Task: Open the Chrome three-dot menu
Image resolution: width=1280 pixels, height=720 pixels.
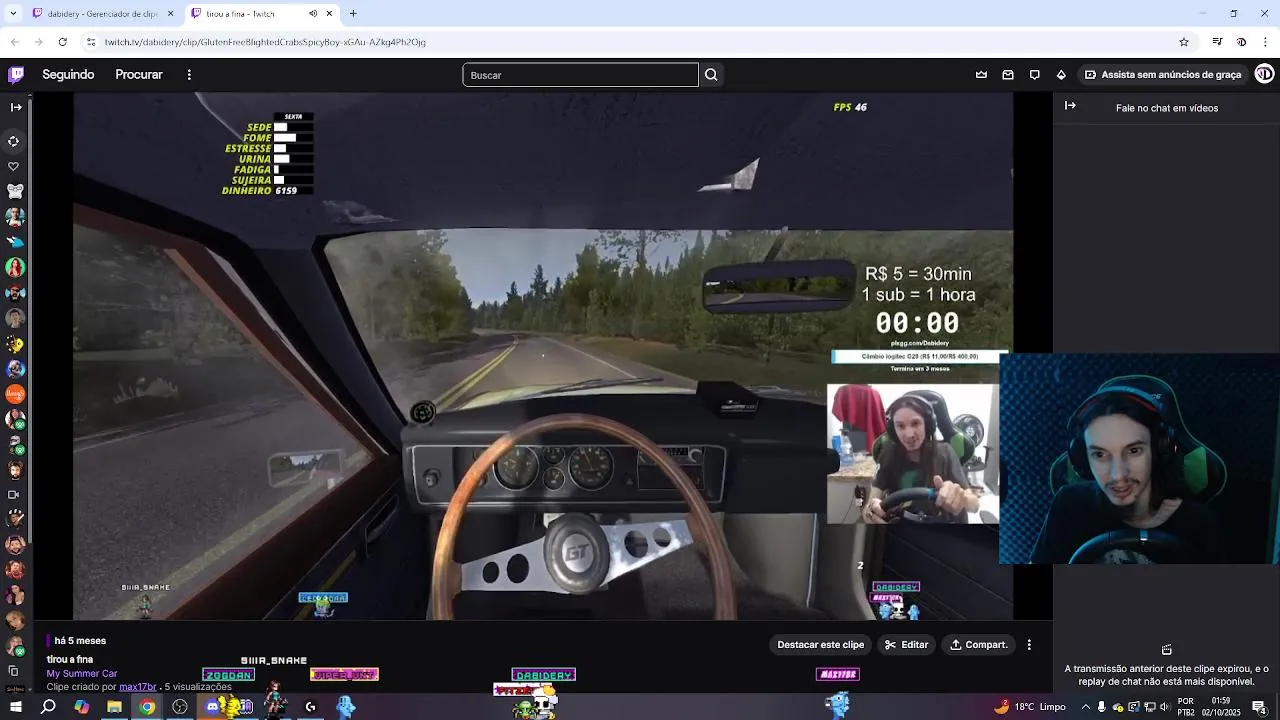Action: (x=1265, y=42)
